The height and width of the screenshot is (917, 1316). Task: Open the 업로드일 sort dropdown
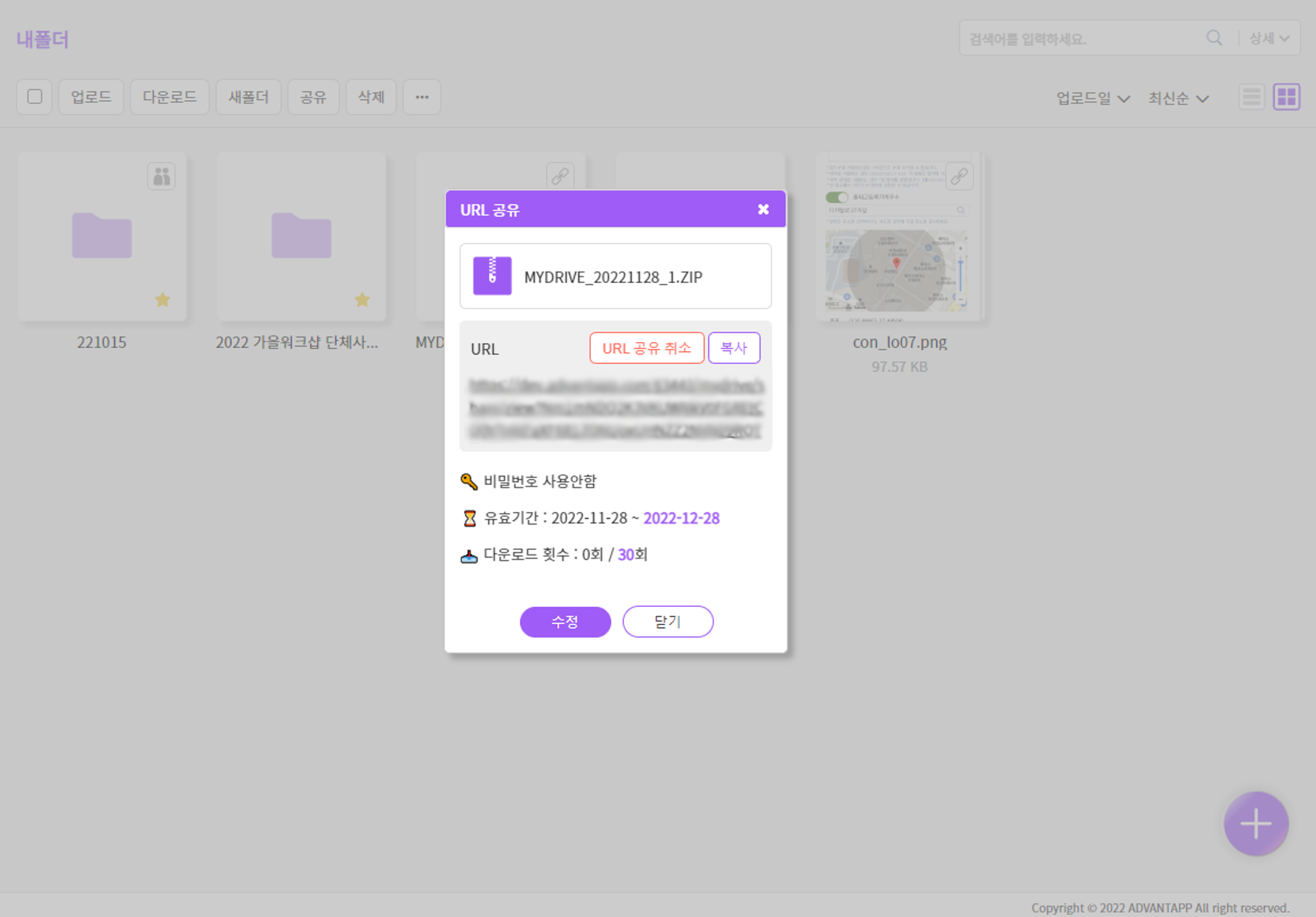pos(1093,98)
